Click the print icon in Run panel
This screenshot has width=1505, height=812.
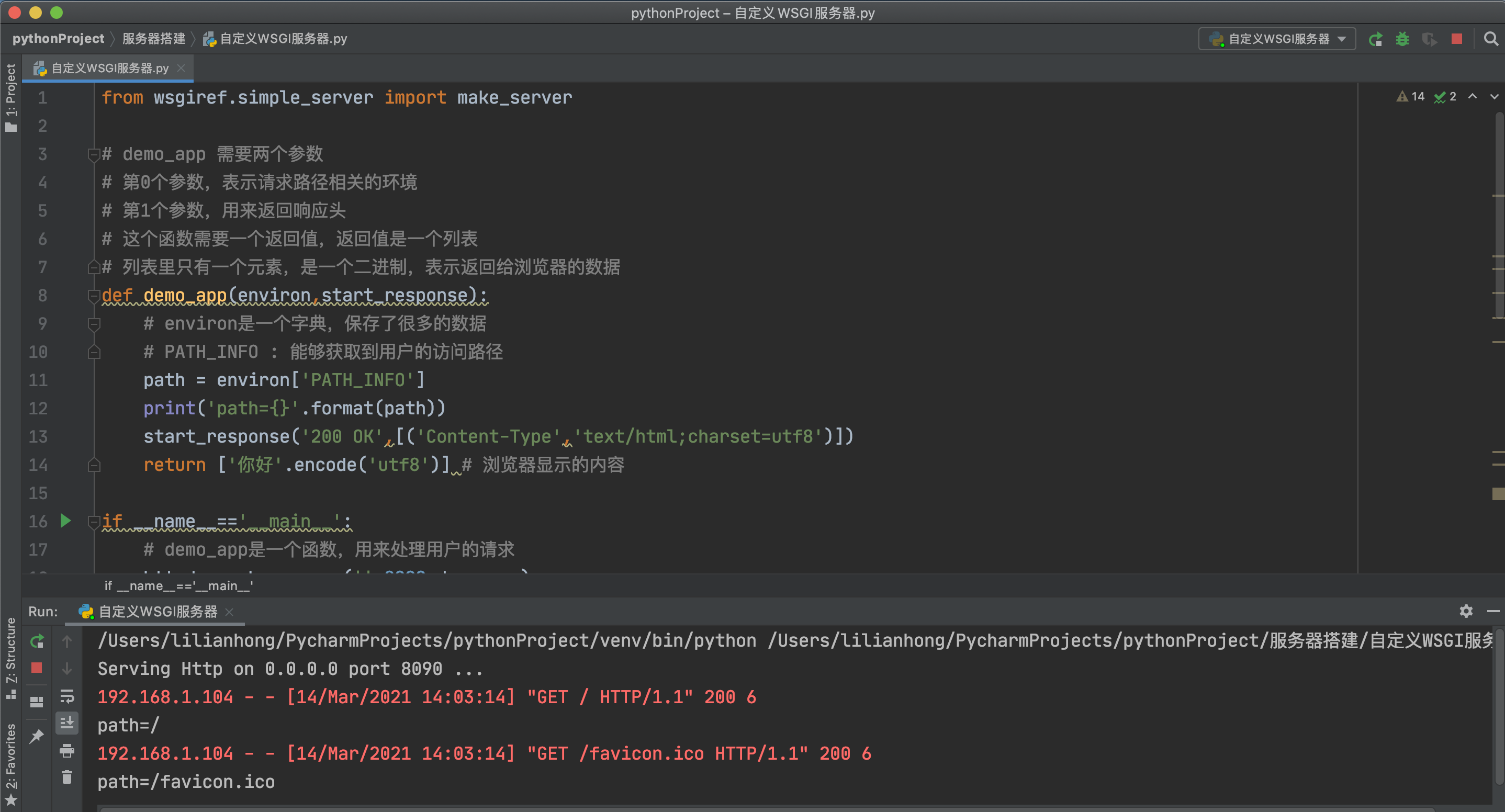pos(67,751)
